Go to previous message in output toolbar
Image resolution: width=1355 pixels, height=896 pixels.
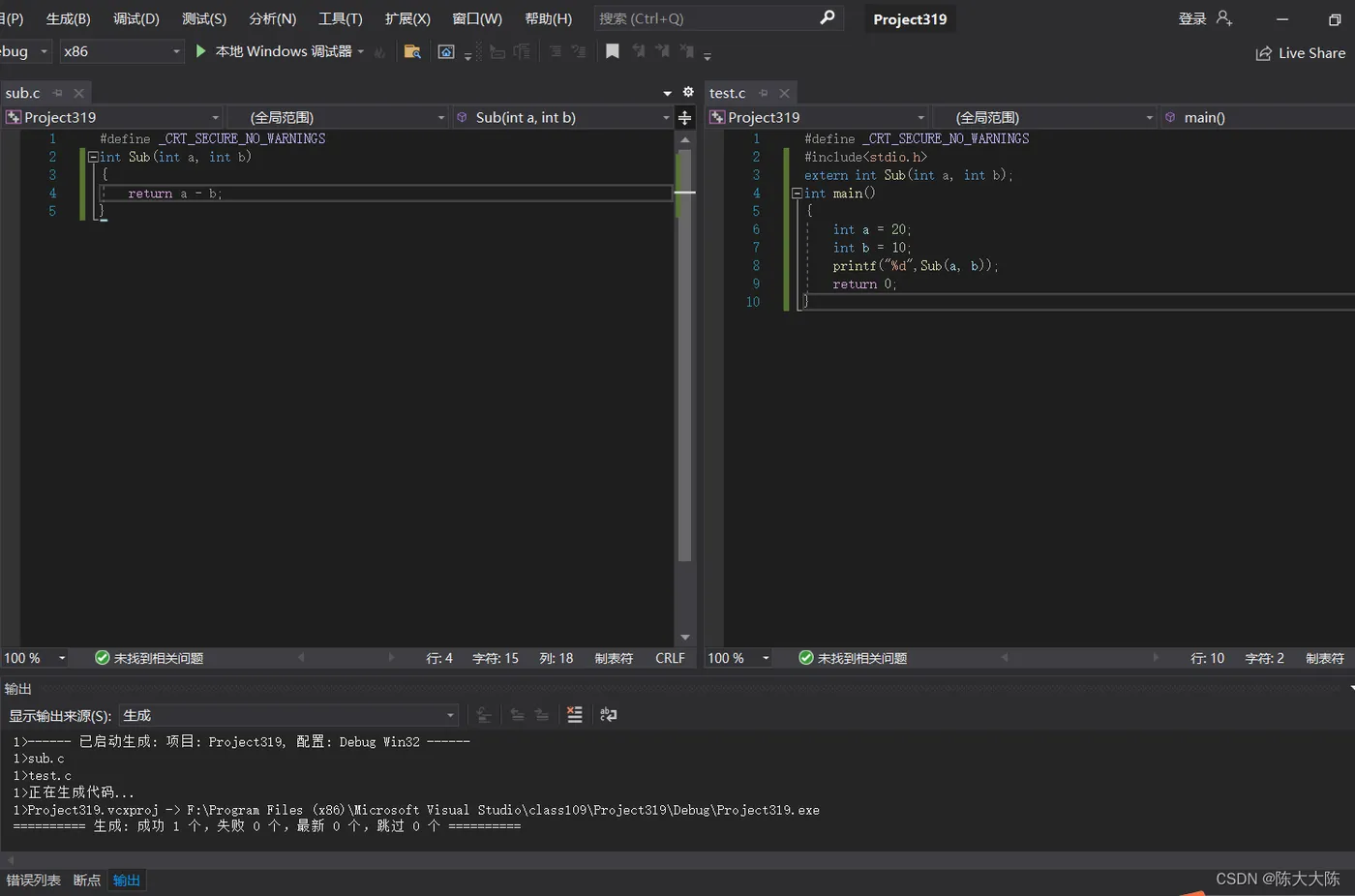(x=518, y=715)
